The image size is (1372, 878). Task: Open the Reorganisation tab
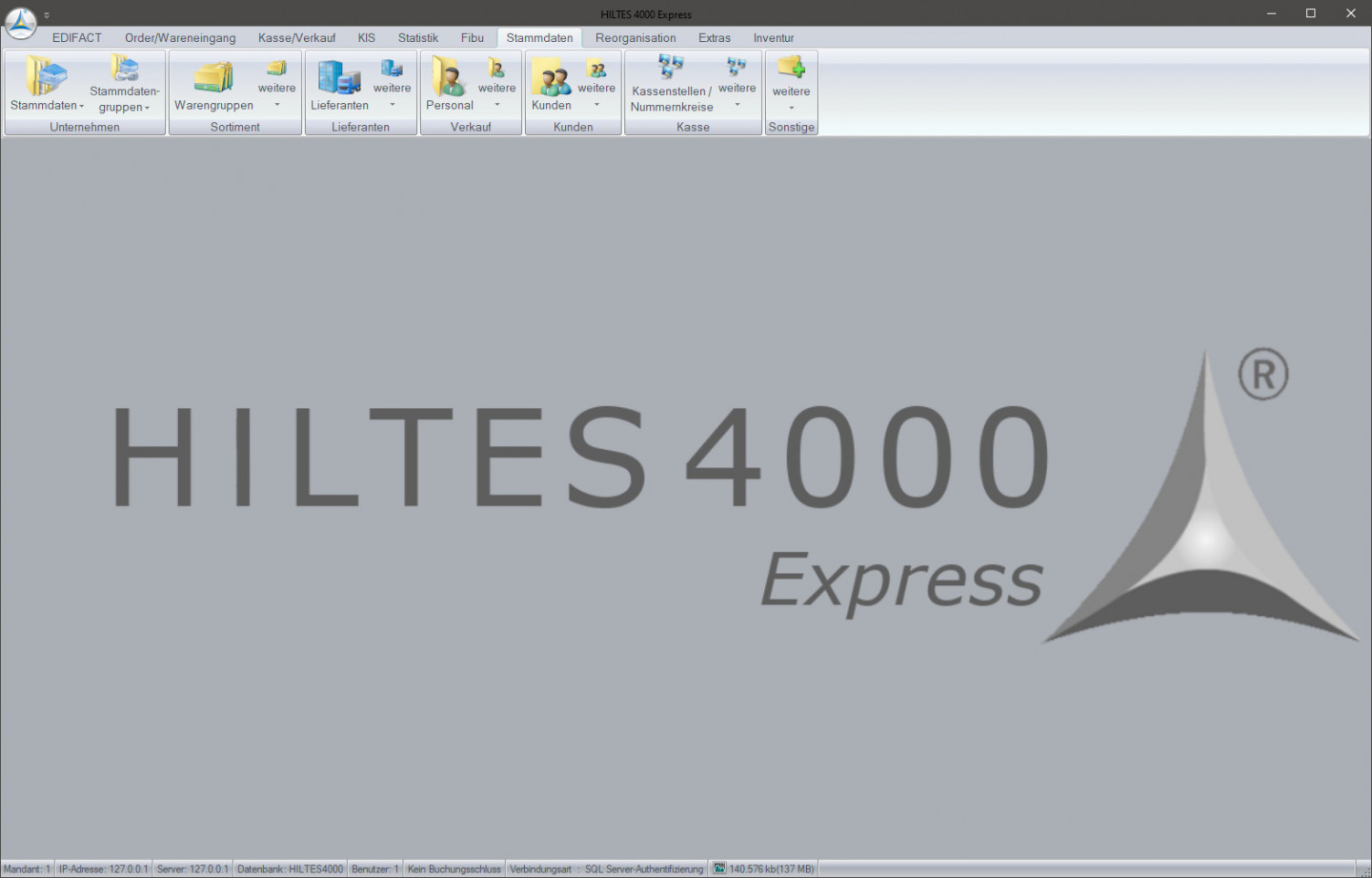tap(636, 38)
